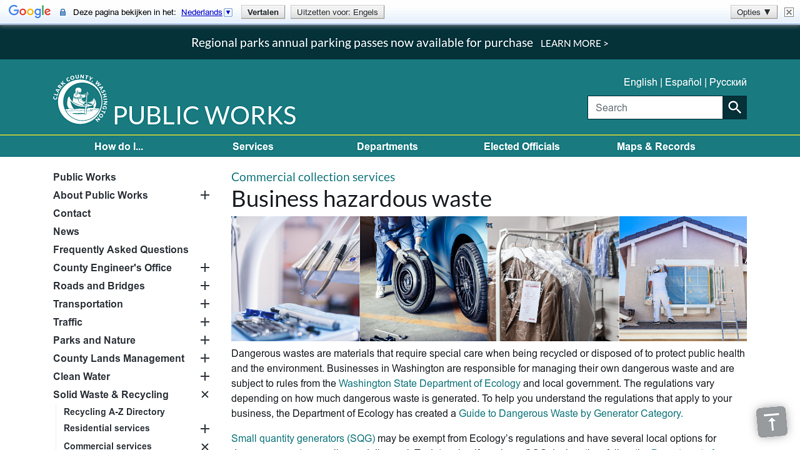Open Small quantity generators (SQG) link
The height and width of the screenshot is (450, 800).
pyautogui.click(x=303, y=438)
